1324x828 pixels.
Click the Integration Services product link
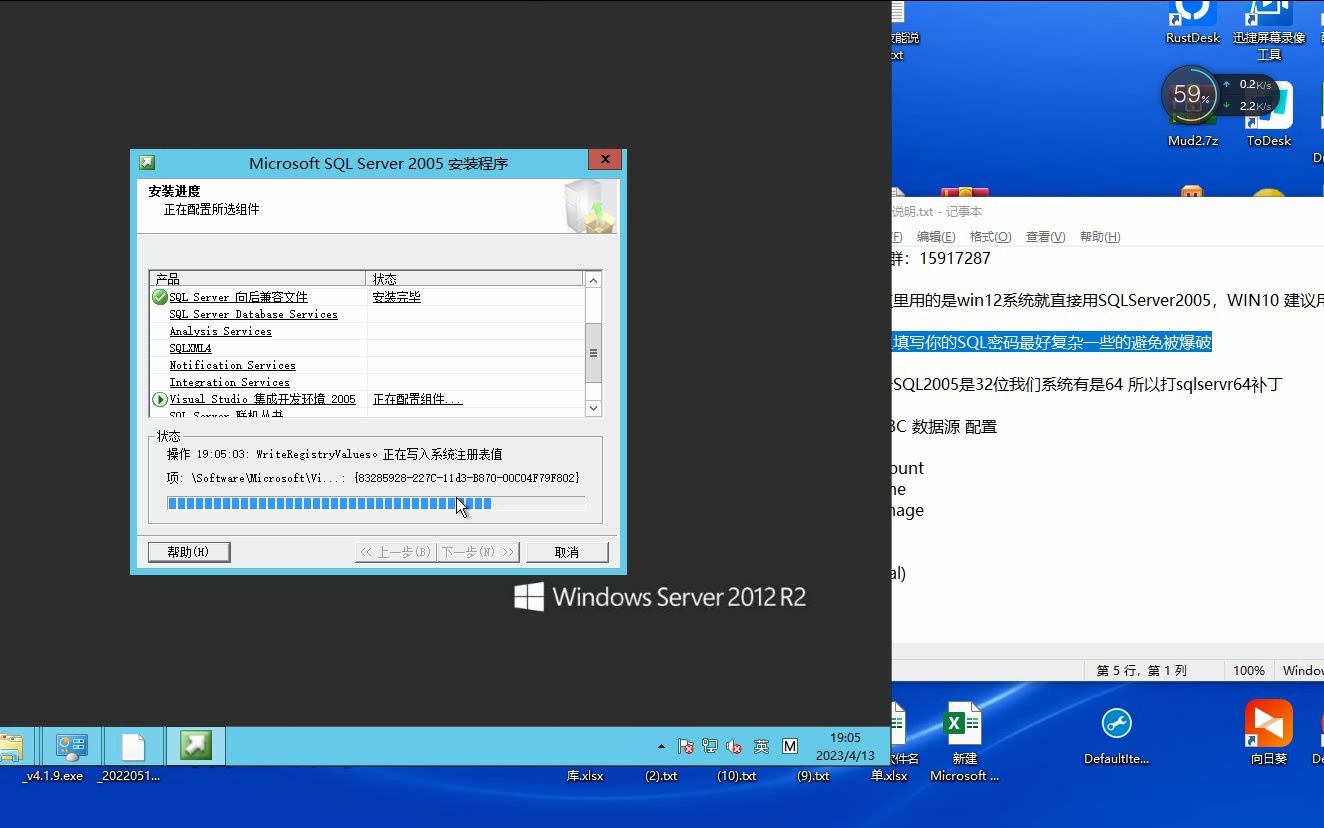point(229,382)
